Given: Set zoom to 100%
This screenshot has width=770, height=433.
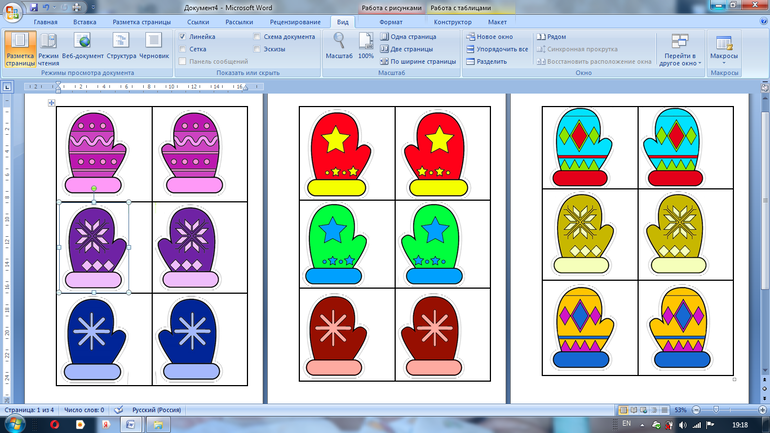Looking at the screenshot, I should (366, 46).
